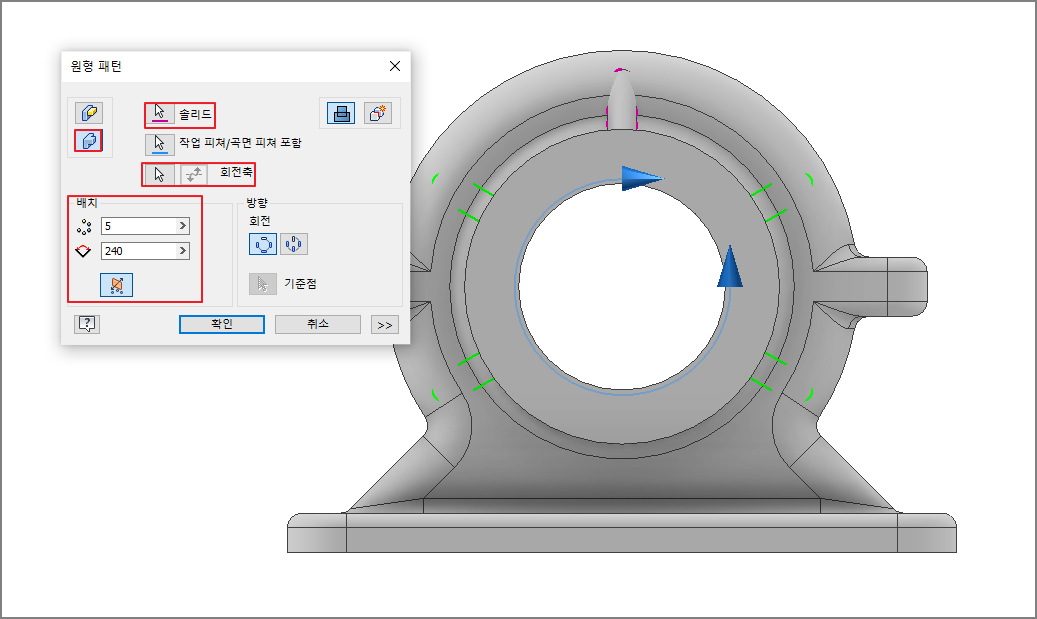Open the help button in dialog
The width and height of the screenshot is (1037, 619).
tap(87, 324)
